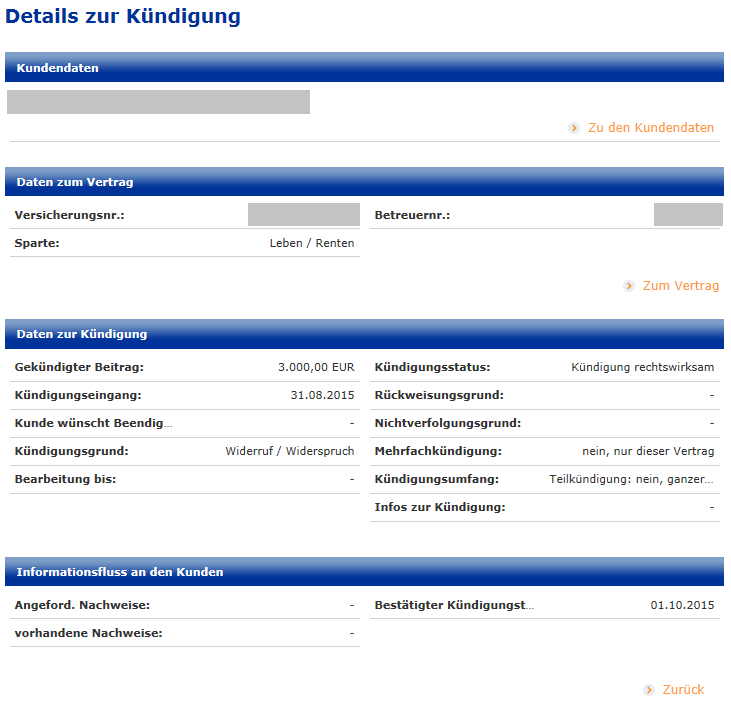
Task: Select the Kündigungseingang date 31.08.2015
Action: point(322,395)
